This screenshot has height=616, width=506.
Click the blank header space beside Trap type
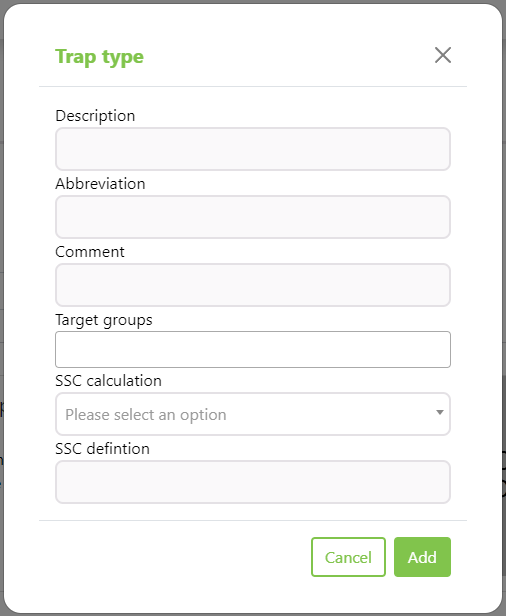(289, 57)
